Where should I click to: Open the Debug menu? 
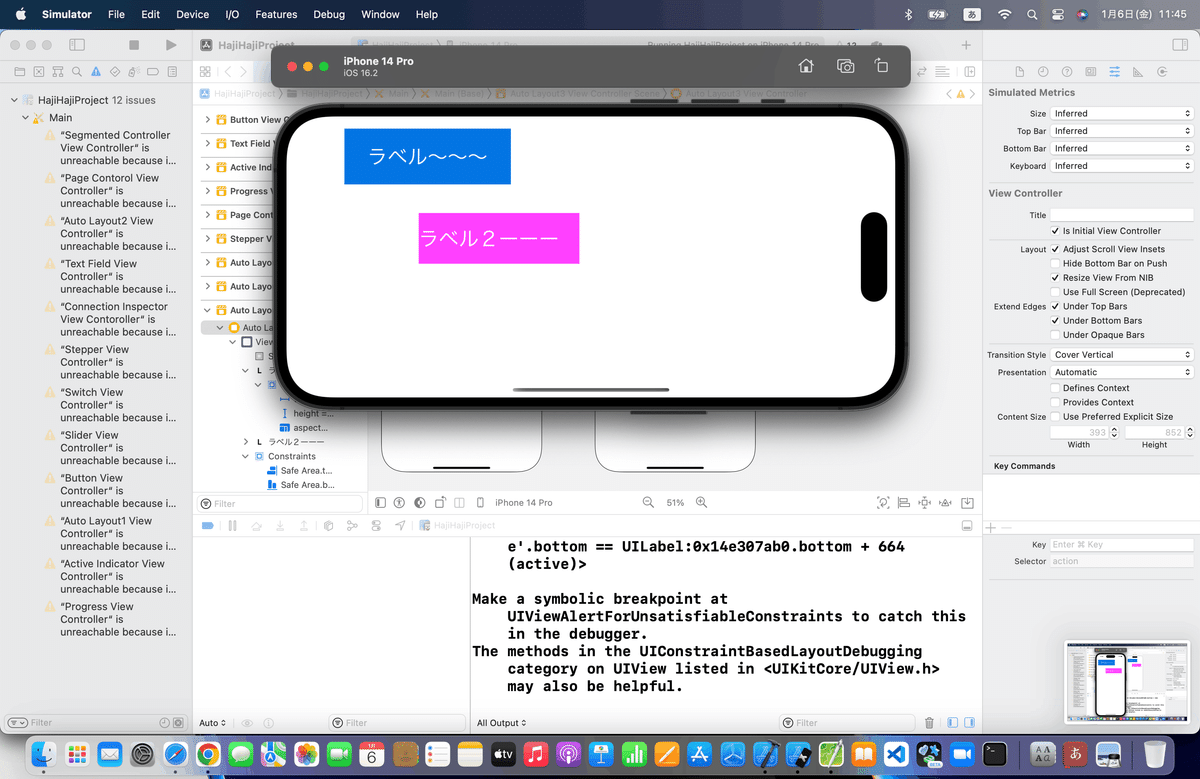pyautogui.click(x=329, y=14)
